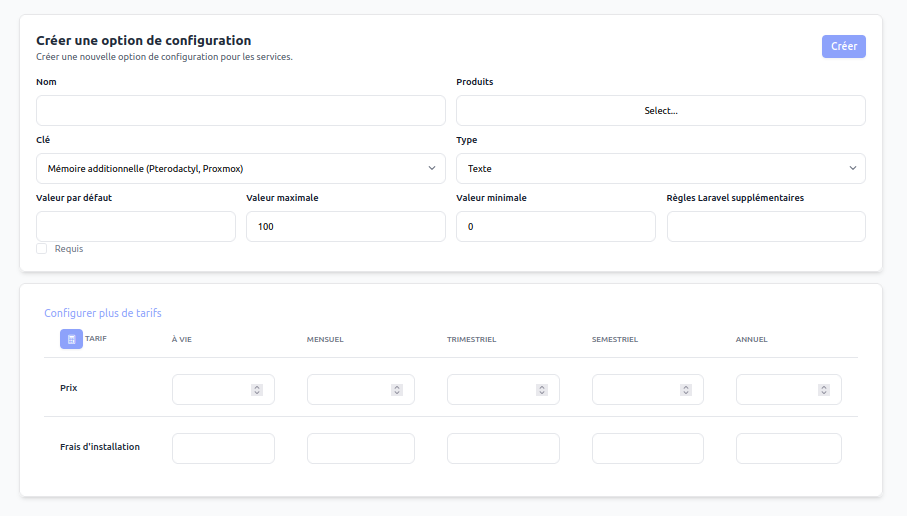Click the Valeur minimale field showing 0
The width and height of the screenshot is (907, 516).
[555, 227]
